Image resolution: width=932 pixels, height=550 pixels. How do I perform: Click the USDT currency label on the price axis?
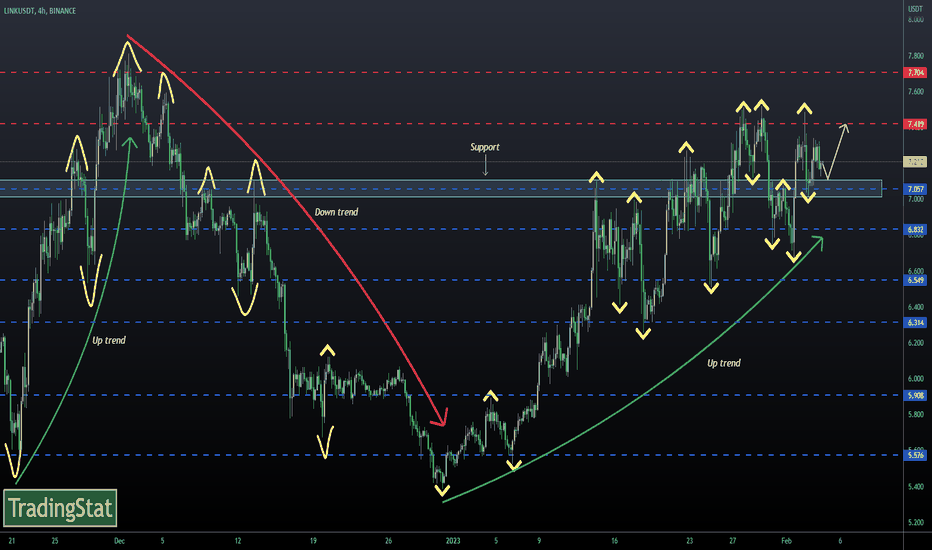915,9
